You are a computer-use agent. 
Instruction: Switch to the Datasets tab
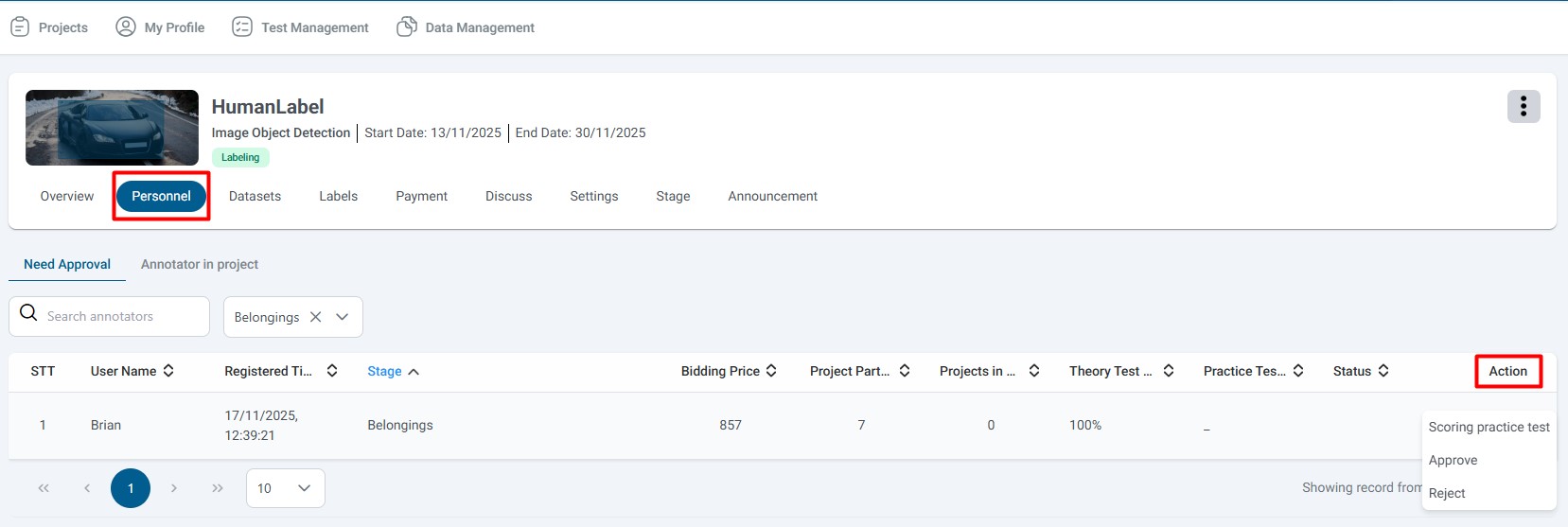coord(255,196)
